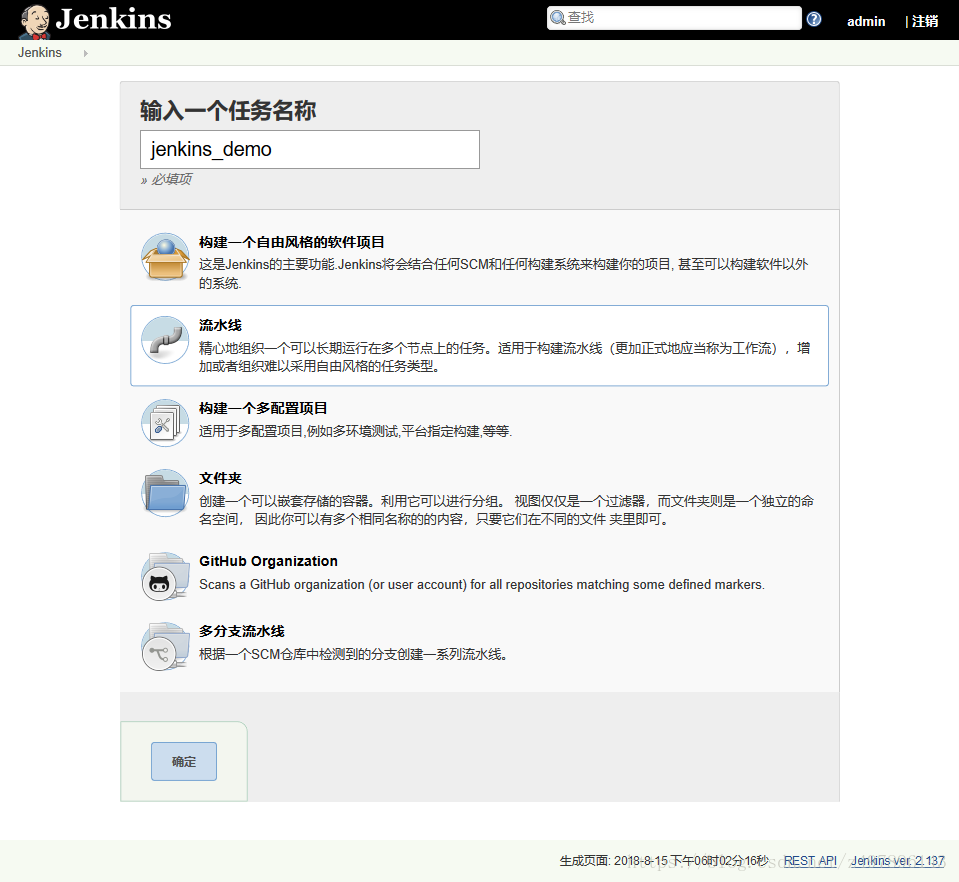Select the GitHub Organization title

[x=268, y=561]
